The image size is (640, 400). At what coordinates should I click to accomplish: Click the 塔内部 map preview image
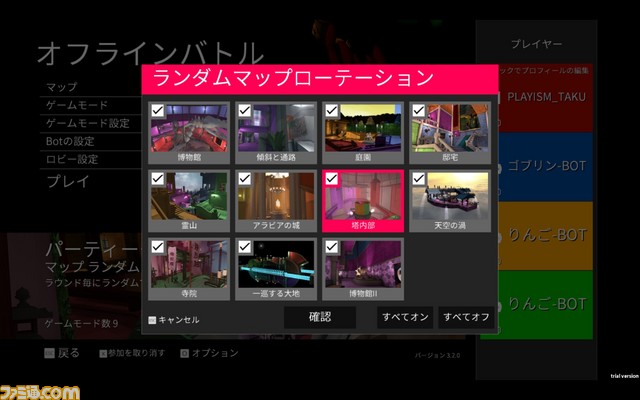[x=363, y=196]
